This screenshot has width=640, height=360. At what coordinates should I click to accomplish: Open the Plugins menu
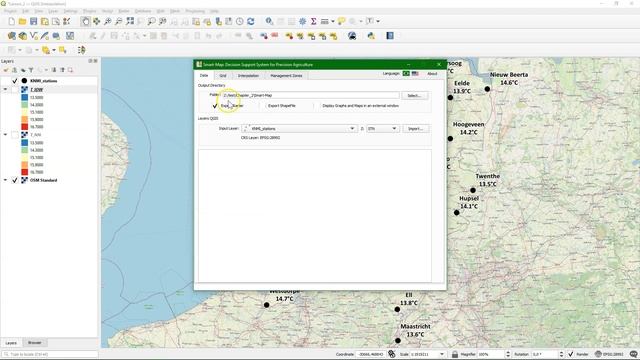point(89,11)
